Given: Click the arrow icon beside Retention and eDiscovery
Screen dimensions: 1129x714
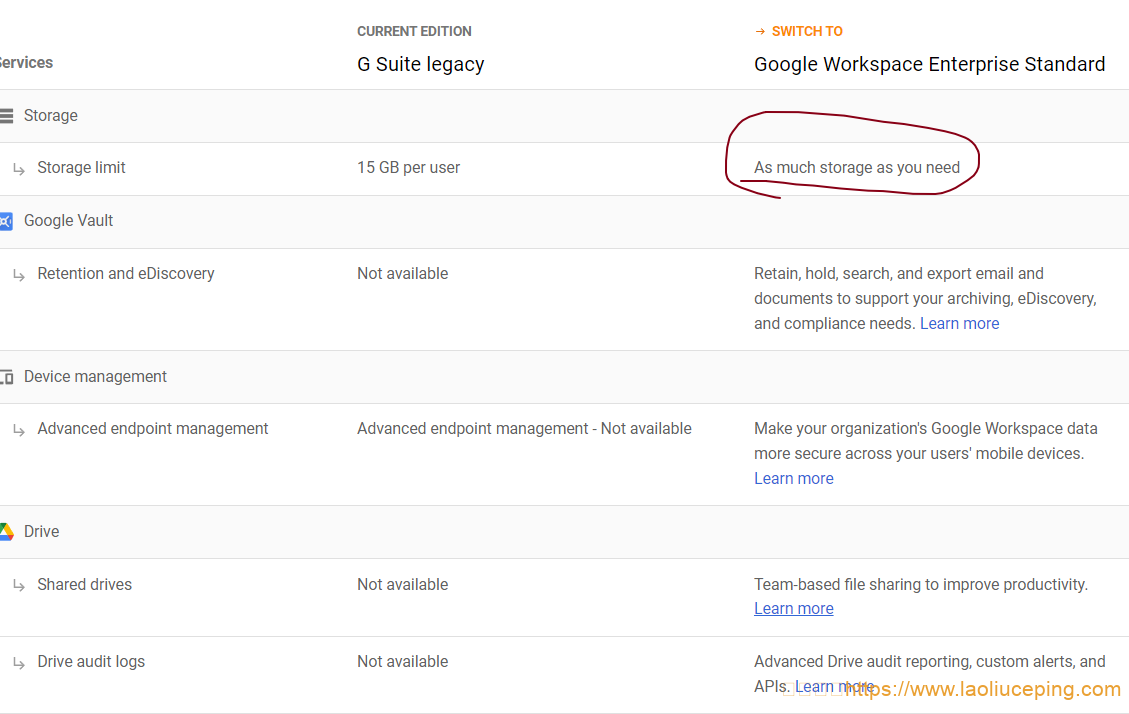Looking at the screenshot, I should click(x=19, y=274).
